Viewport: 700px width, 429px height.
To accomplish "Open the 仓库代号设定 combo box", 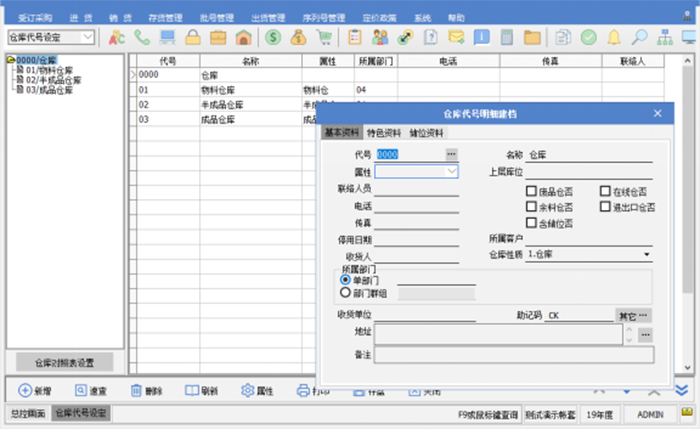I will tap(87, 37).
